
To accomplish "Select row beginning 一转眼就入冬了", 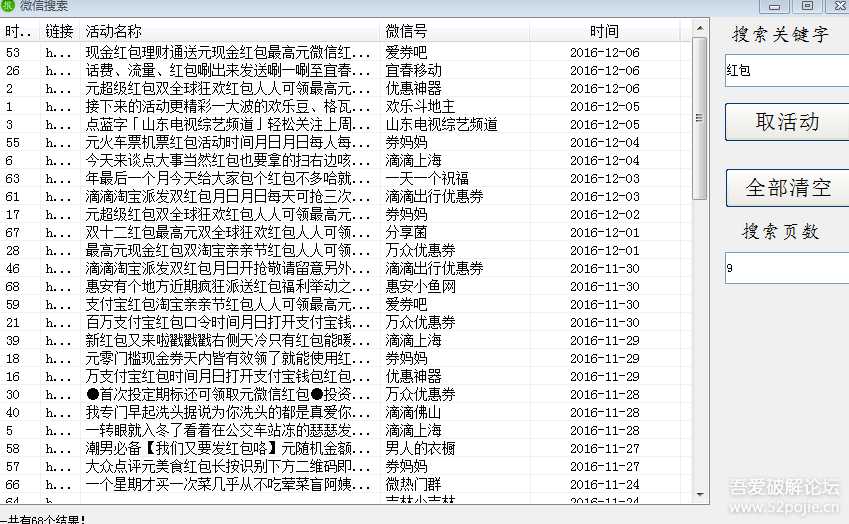I will point(347,430).
